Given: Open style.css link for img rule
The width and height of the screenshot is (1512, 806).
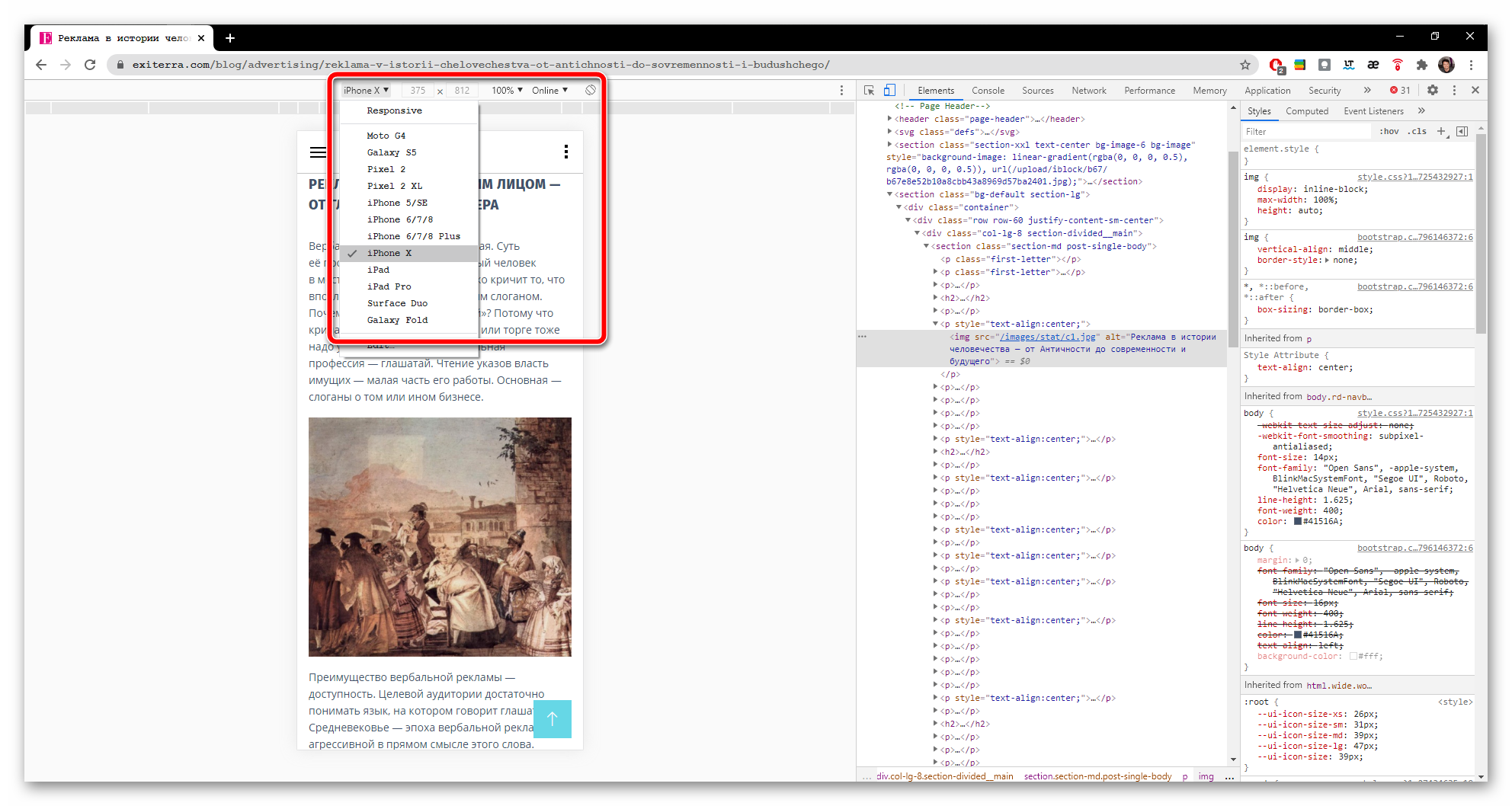Looking at the screenshot, I should click(x=1414, y=177).
